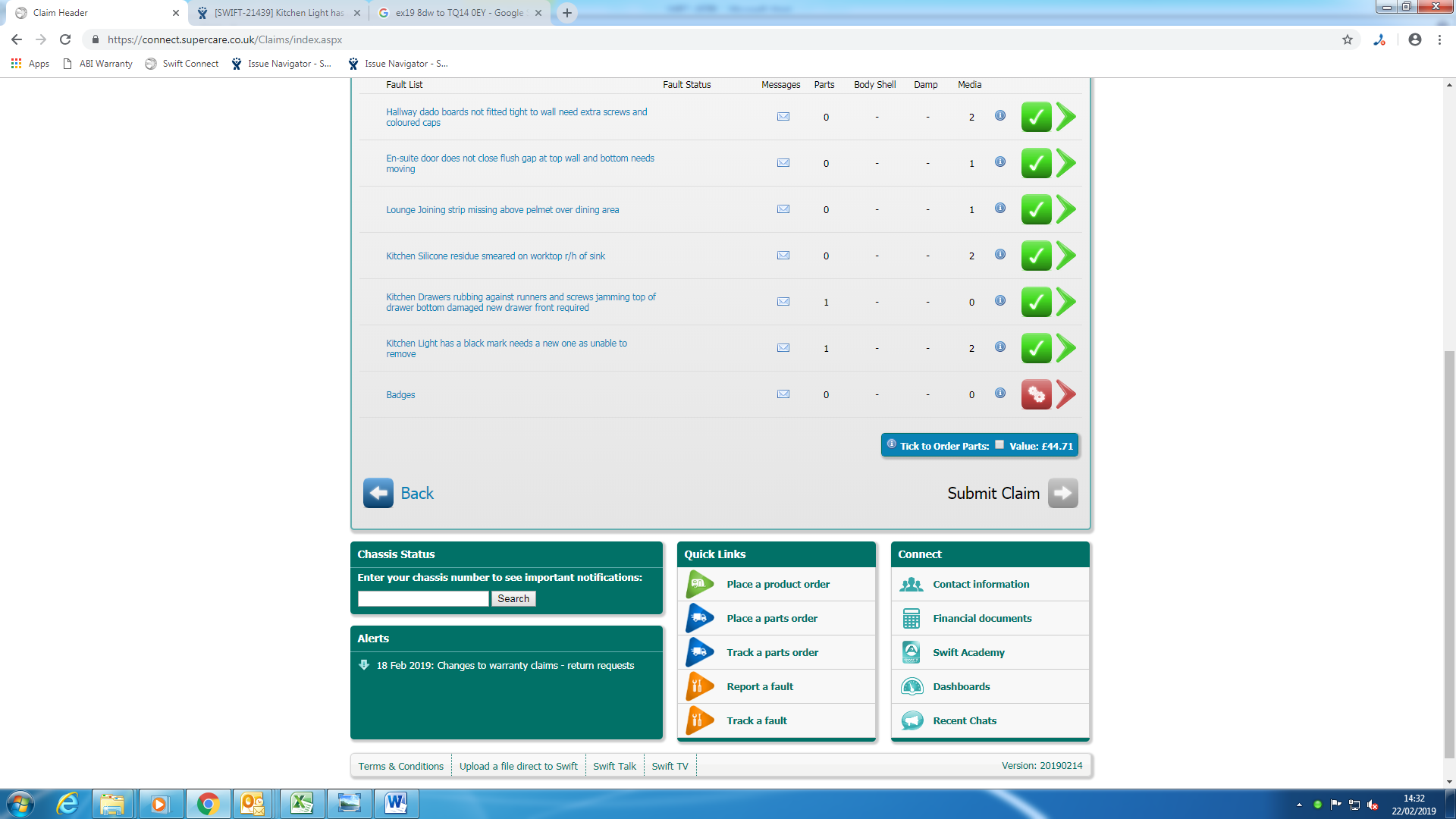Tick the Order Parts checkbox
This screenshot has width=1456, height=819.
coord(999,445)
